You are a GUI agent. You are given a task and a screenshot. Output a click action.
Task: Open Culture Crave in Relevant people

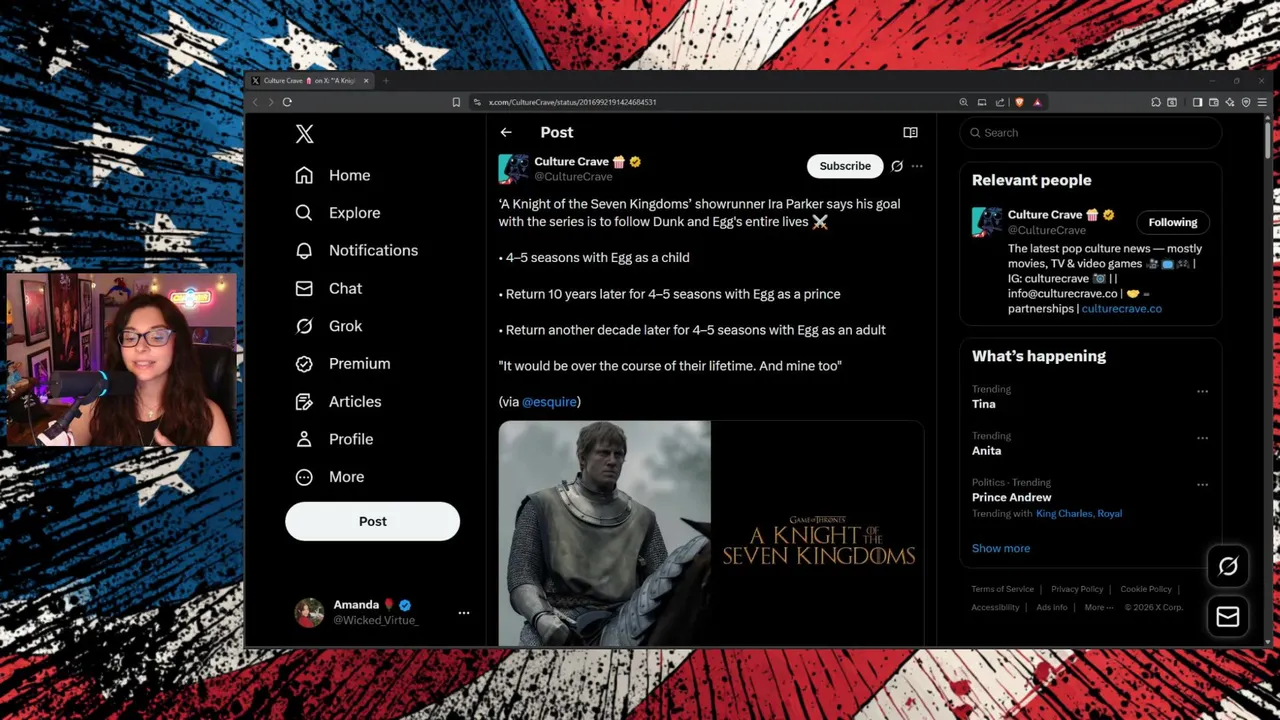pyautogui.click(x=1045, y=215)
